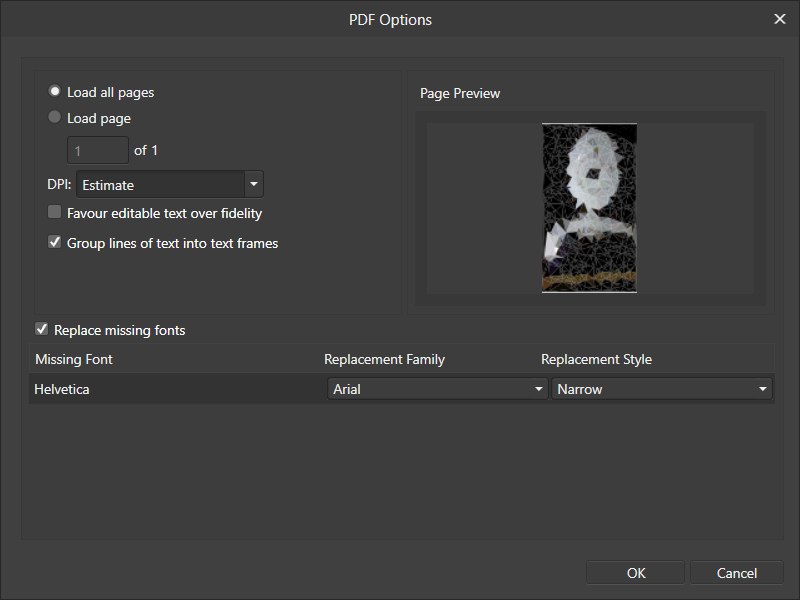Click the OK button

click(635, 572)
